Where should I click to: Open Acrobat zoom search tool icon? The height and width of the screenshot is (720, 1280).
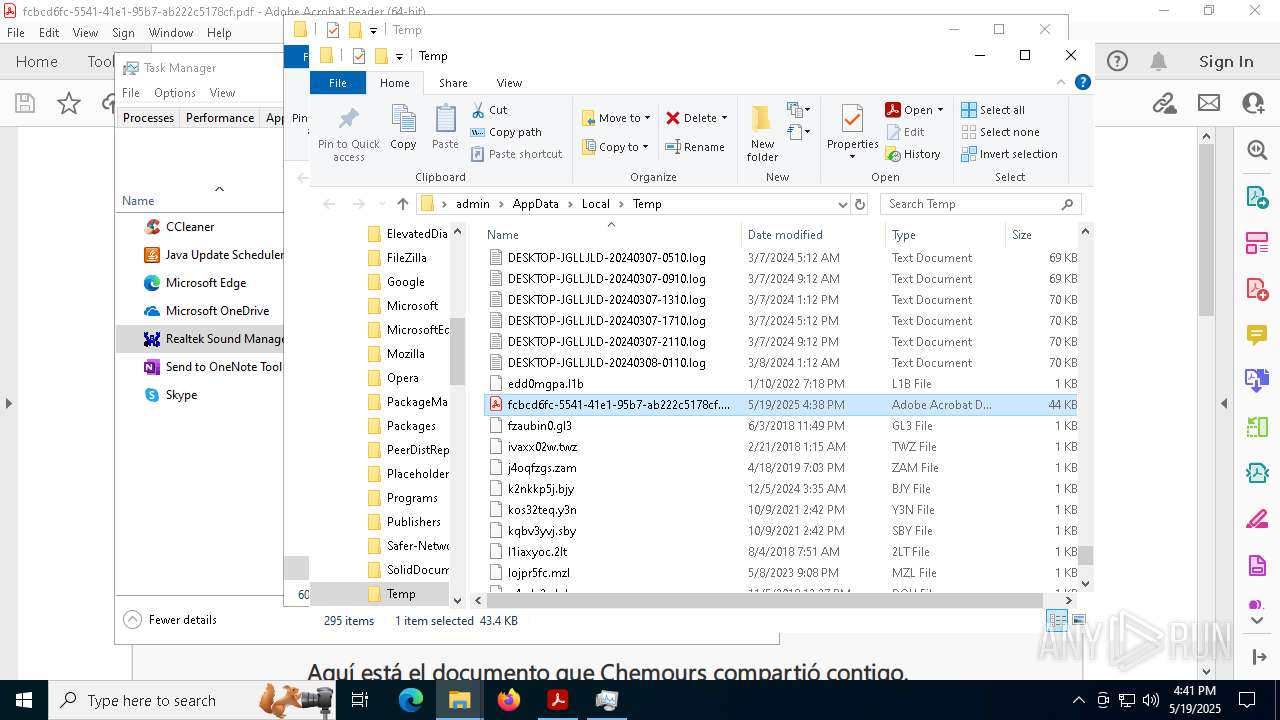pos(1257,150)
